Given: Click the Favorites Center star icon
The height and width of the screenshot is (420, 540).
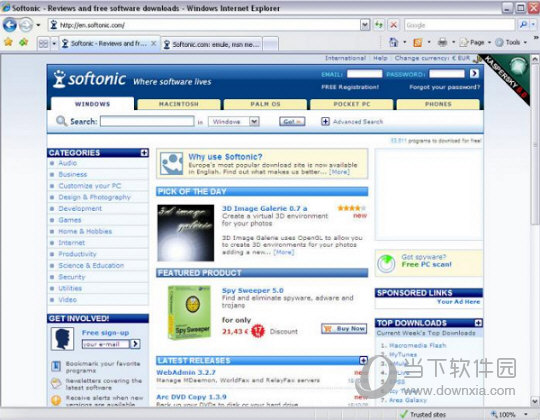Looking at the screenshot, I should [x=8, y=43].
